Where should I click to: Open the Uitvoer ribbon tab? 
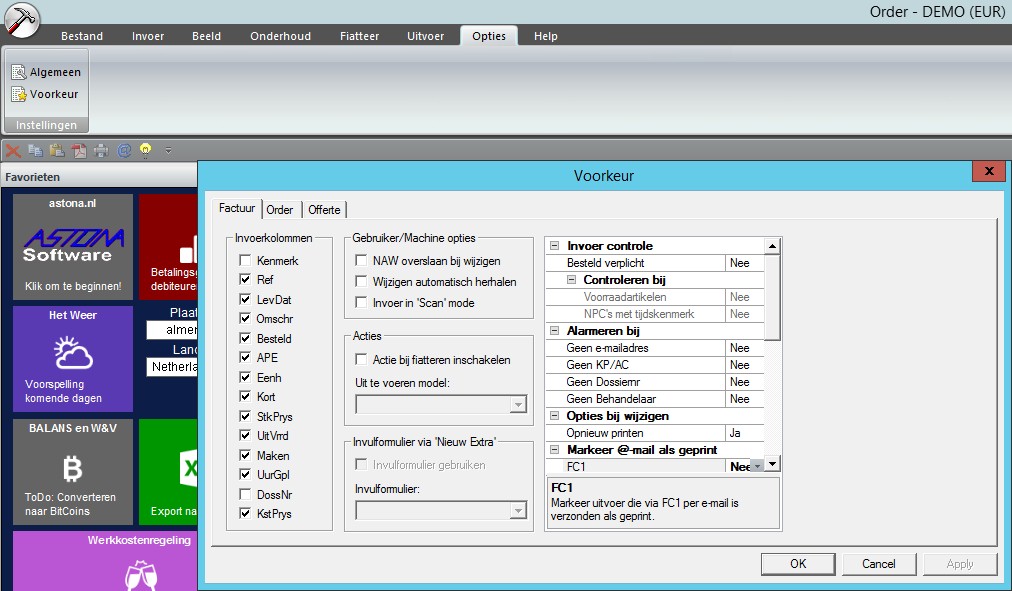point(425,36)
